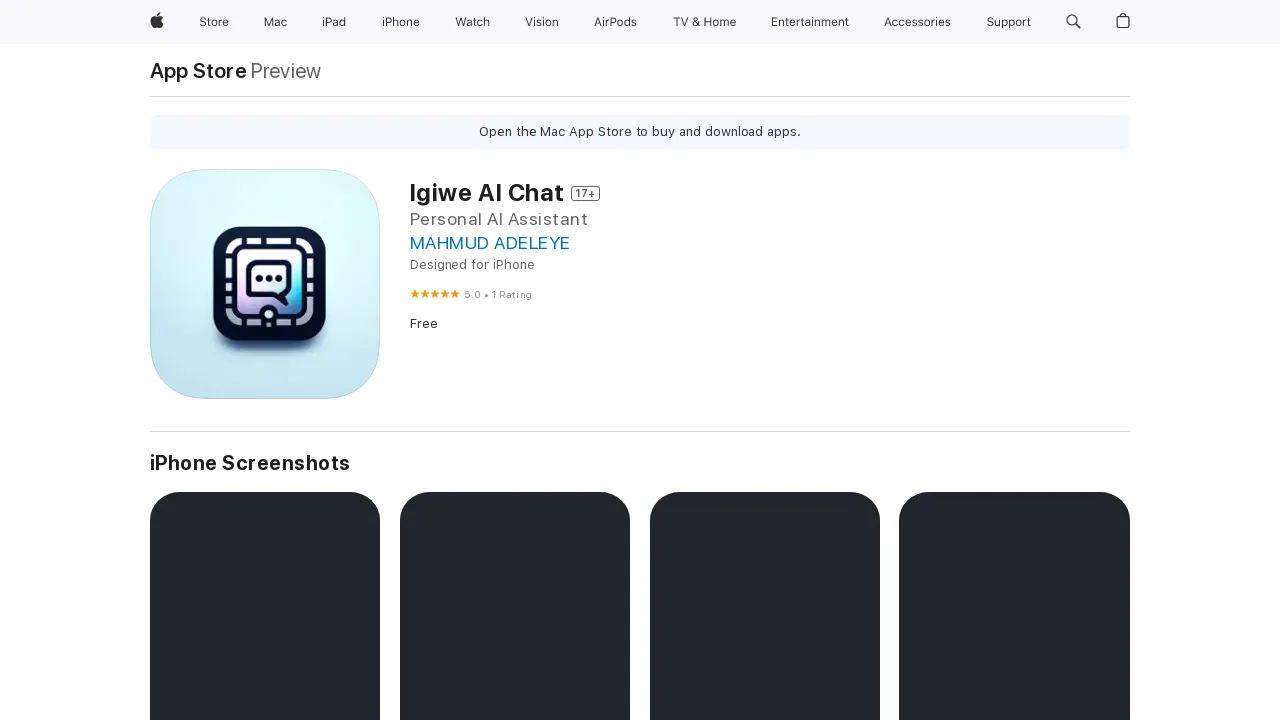Open the iPad section
This screenshot has height=720, width=1280.
click(x=334, y=22)
